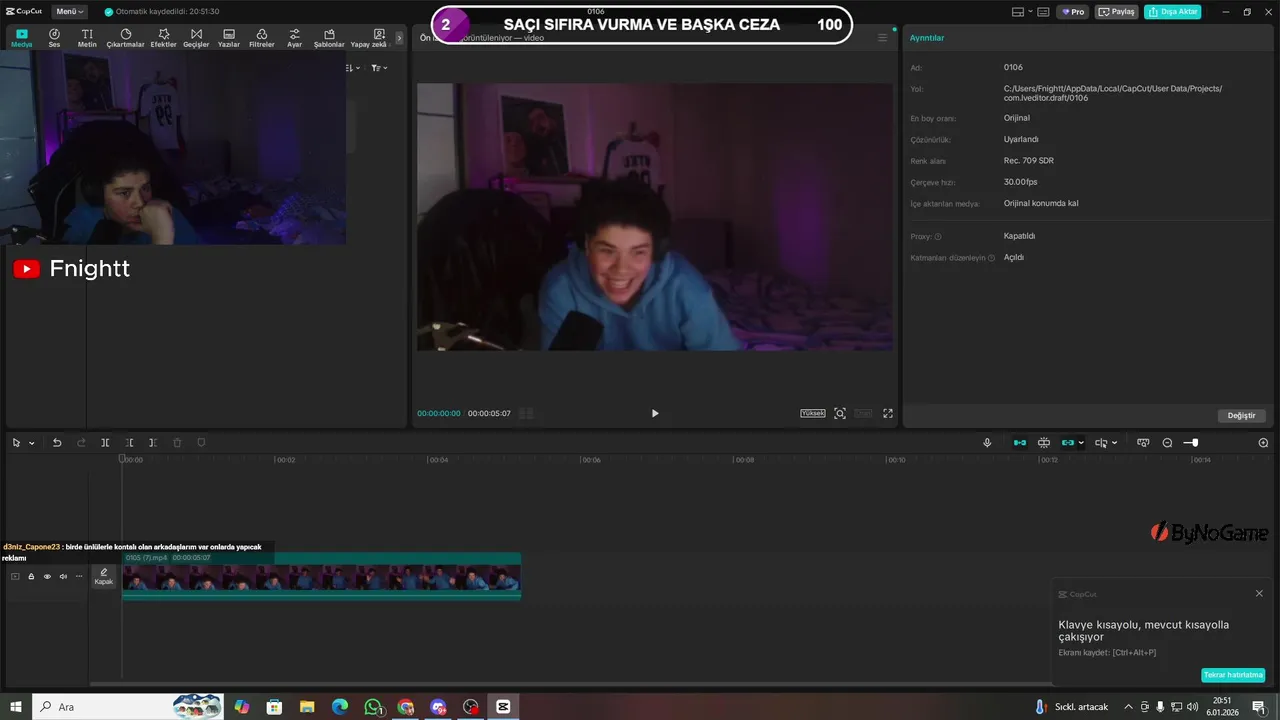Open the Ses audio tab
The width and height of the screenshot is (1280, 720).
tap(54, 38)
